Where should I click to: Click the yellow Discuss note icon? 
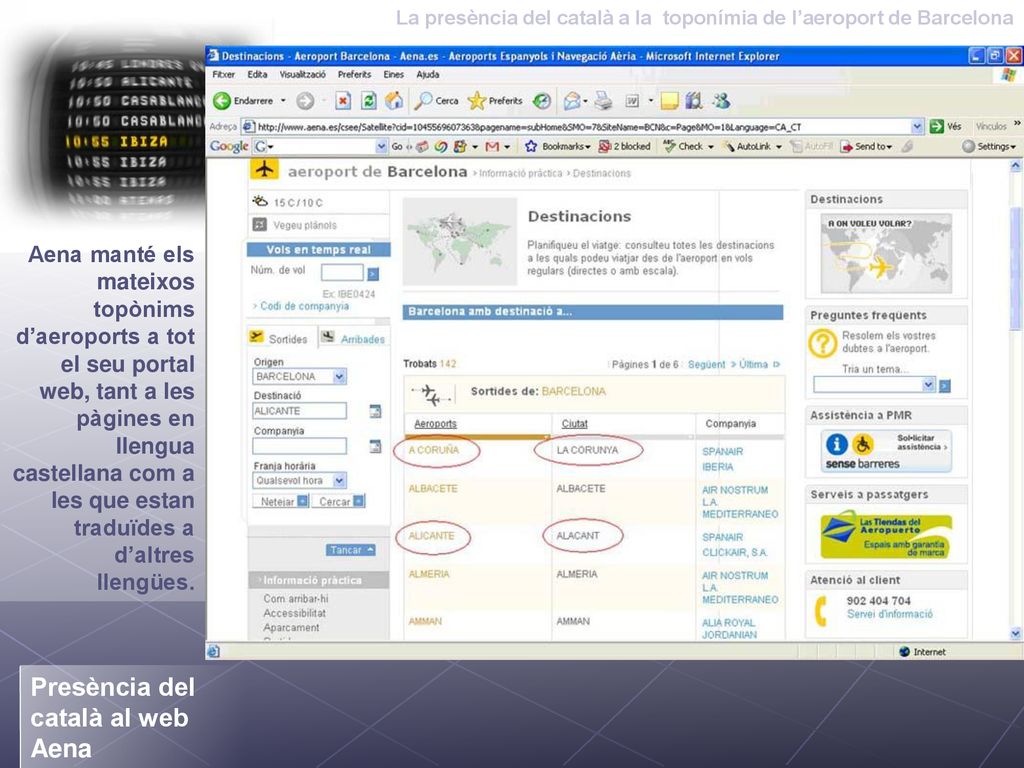coord(669,101)
